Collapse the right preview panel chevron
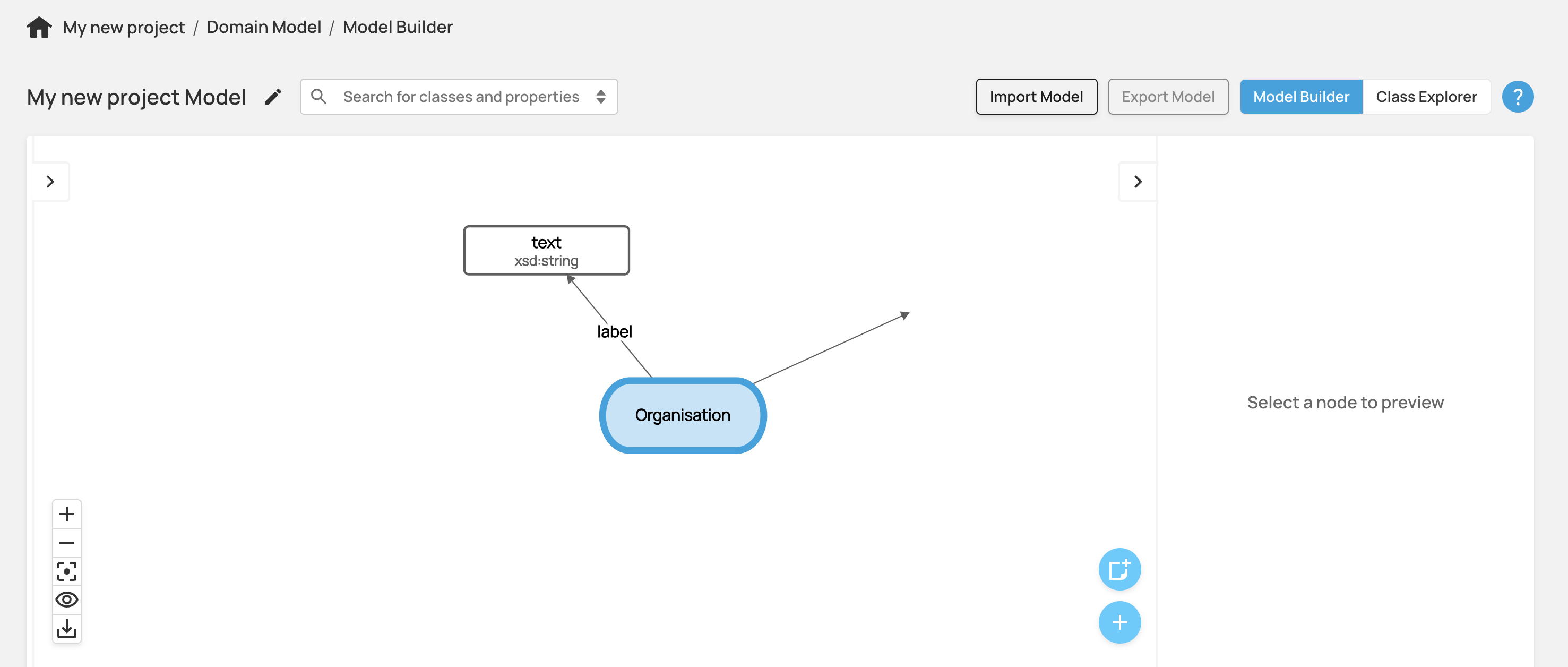1568x667 pixels. [x=1137, y=182]
